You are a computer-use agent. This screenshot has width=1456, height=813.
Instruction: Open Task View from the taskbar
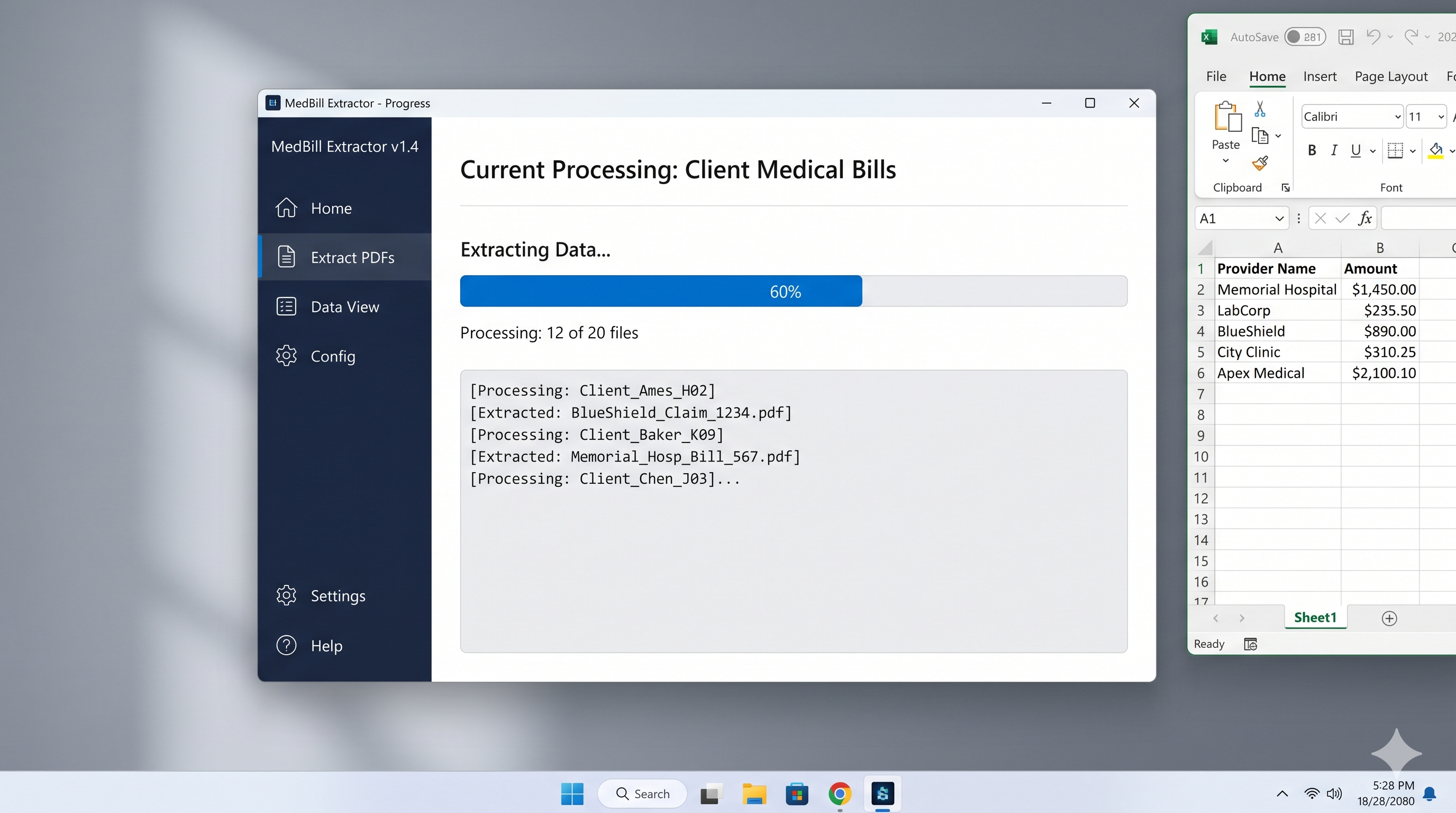pos(711,794)
